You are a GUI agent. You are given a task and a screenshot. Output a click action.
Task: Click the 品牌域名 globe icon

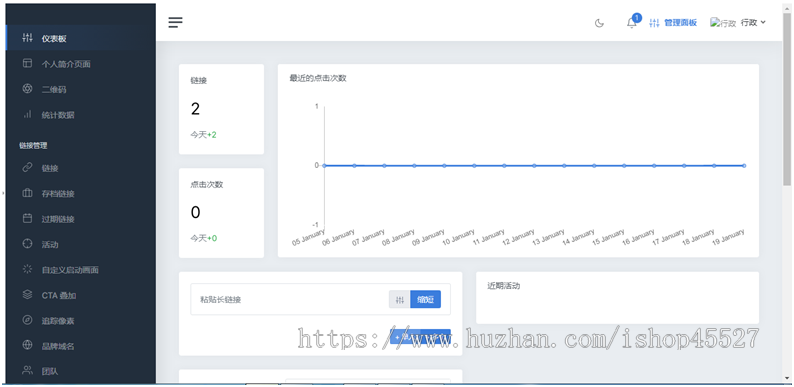point(27,345)
